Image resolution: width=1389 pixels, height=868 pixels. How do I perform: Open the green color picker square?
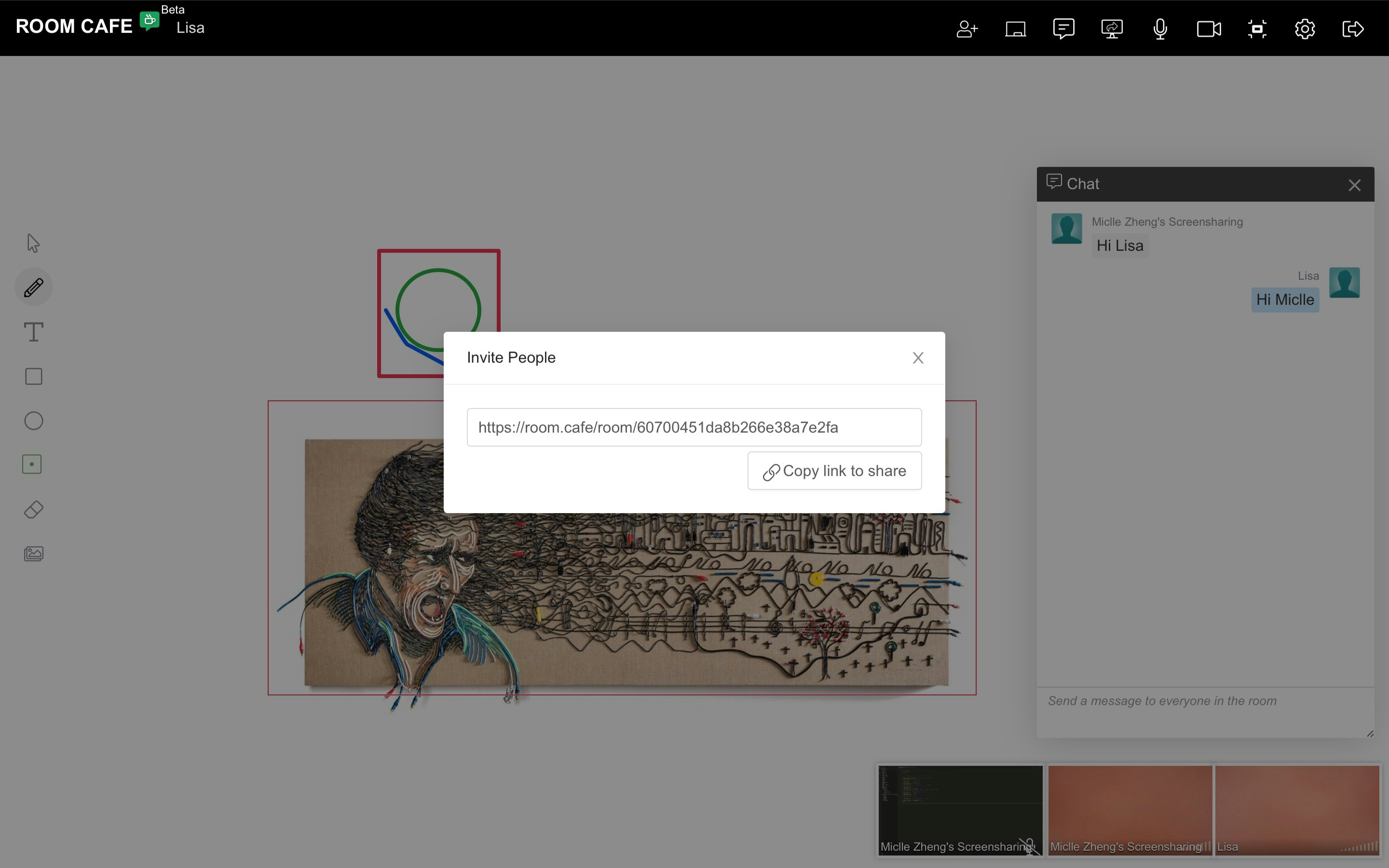click(32, 464)
